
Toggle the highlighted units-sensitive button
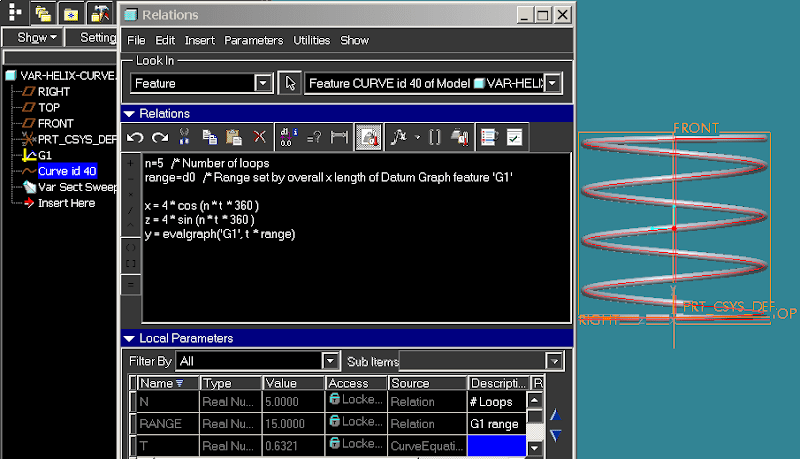(x=369, y=137)
